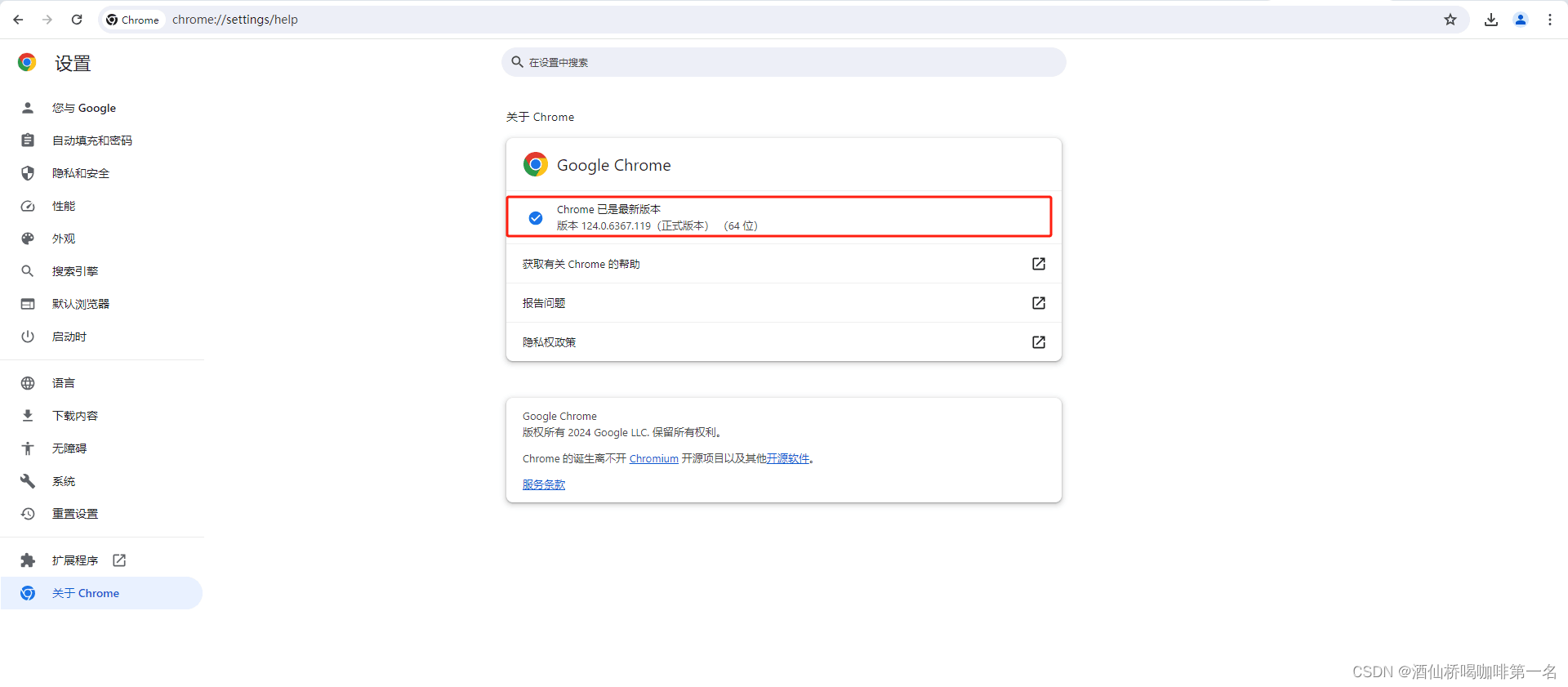The width and height of the screenshot is (1568, 687).
Task: Click the 关于 Chrome page heading
Action: point(540,117)
